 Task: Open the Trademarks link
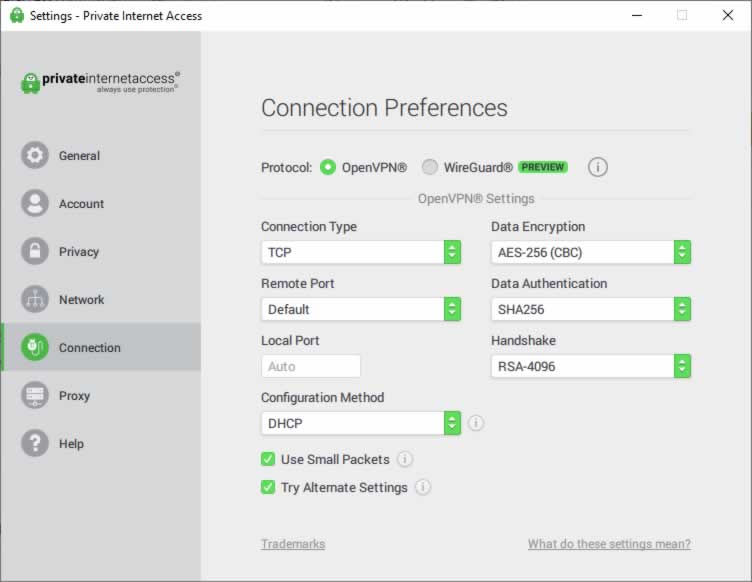[x=293, y=544]
